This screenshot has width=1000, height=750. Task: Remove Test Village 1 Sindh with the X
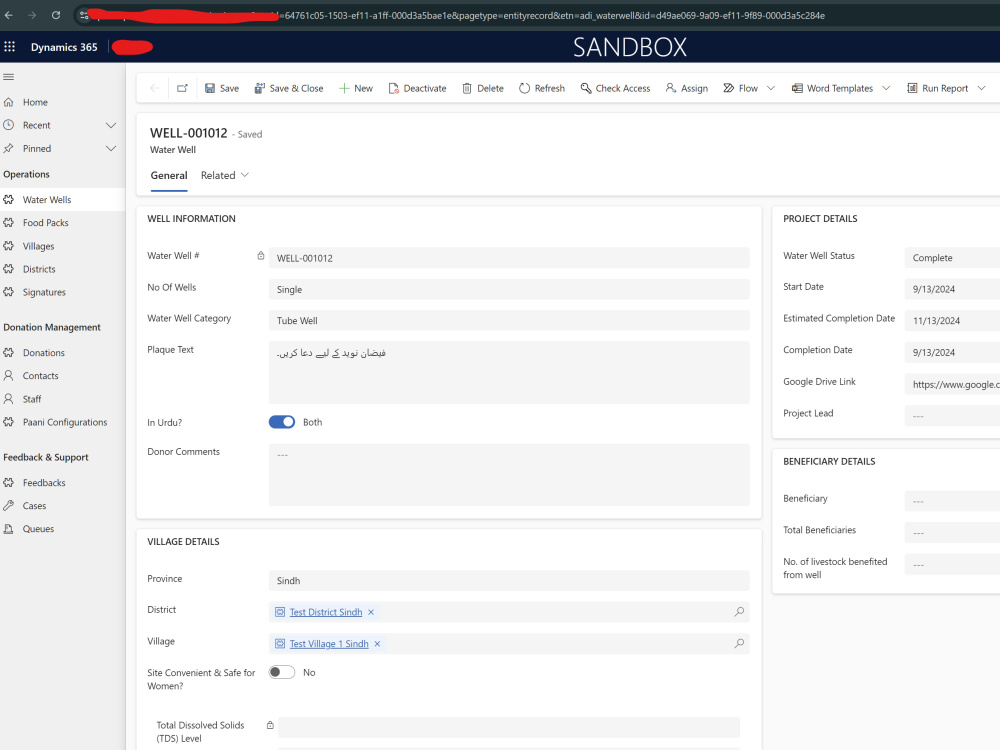pyautogui.click(x=377, y=643)
